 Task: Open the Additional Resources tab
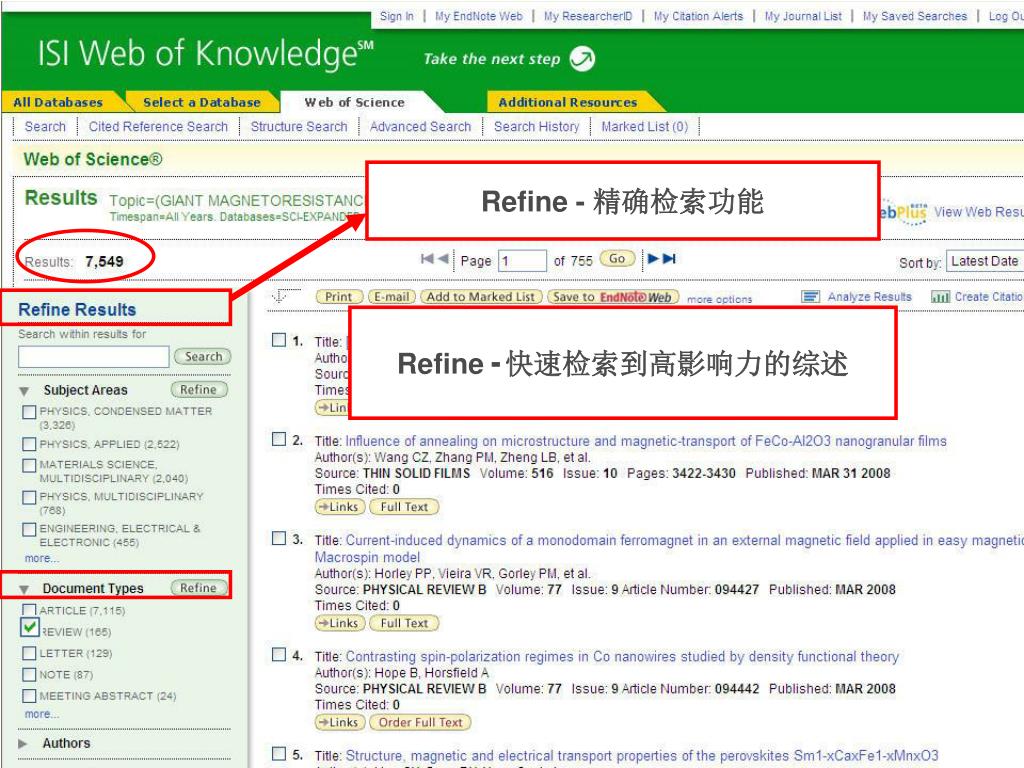click(x=568, y=102)
